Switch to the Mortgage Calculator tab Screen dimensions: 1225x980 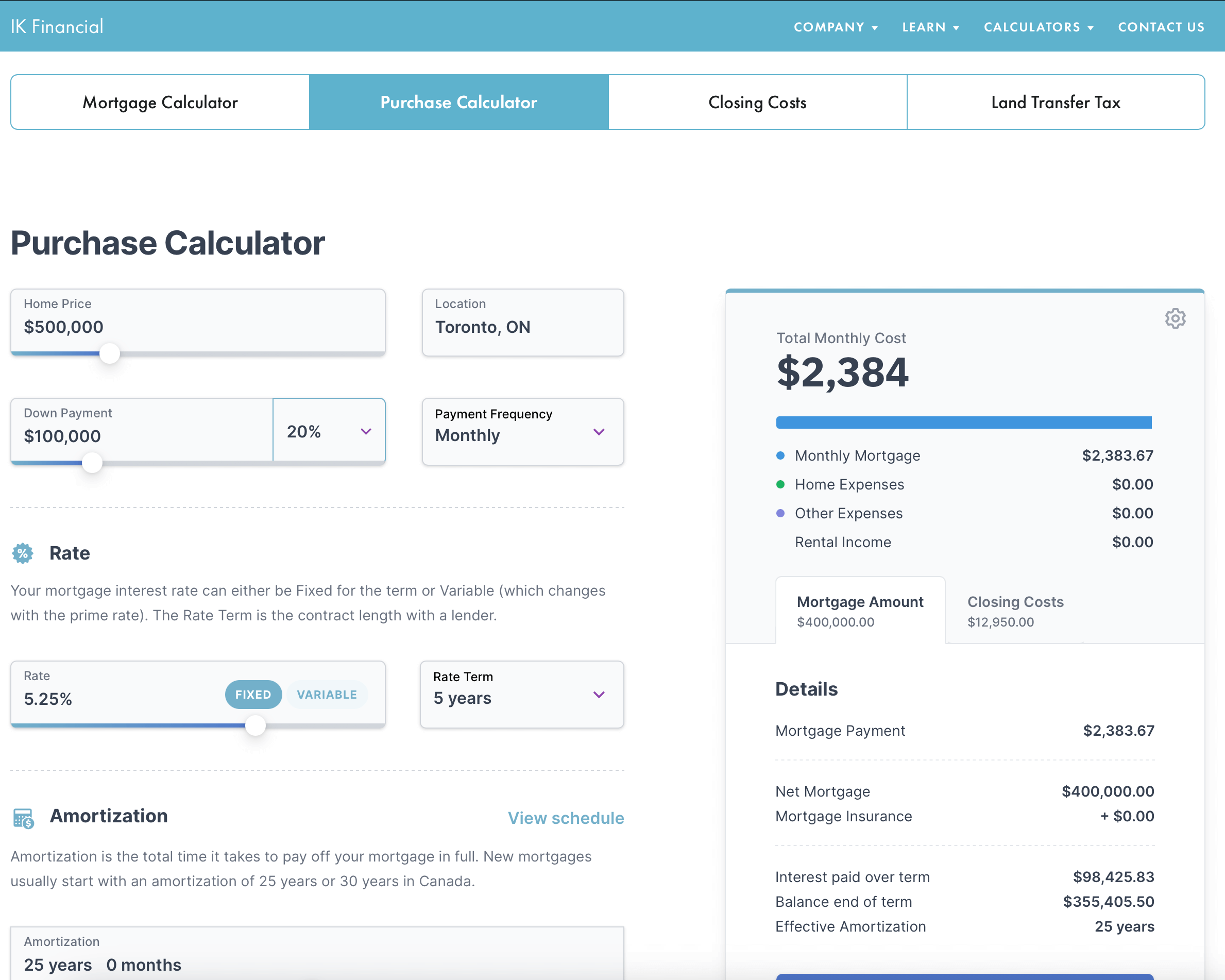pyautogui.click(x=160, y=101)
